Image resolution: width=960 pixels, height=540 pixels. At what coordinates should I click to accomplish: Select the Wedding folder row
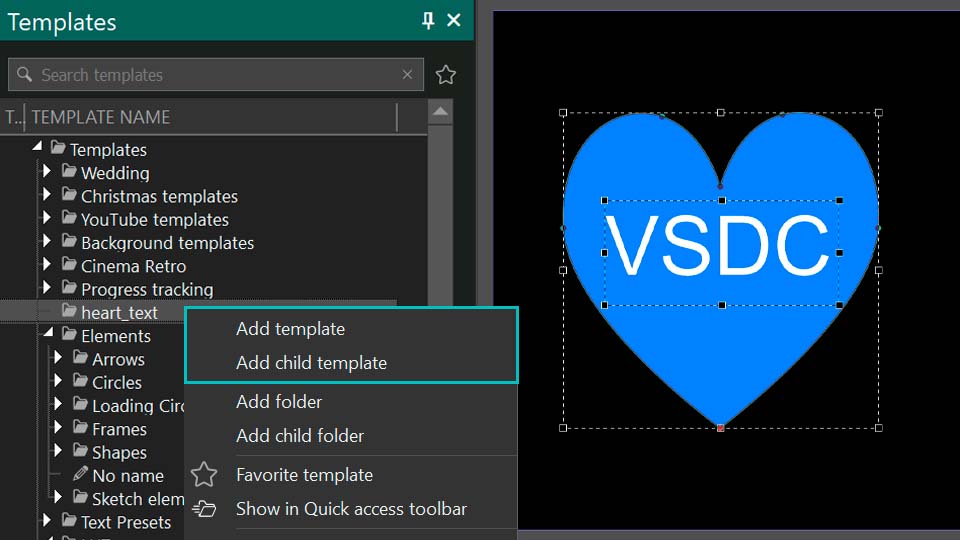point(115,173)
